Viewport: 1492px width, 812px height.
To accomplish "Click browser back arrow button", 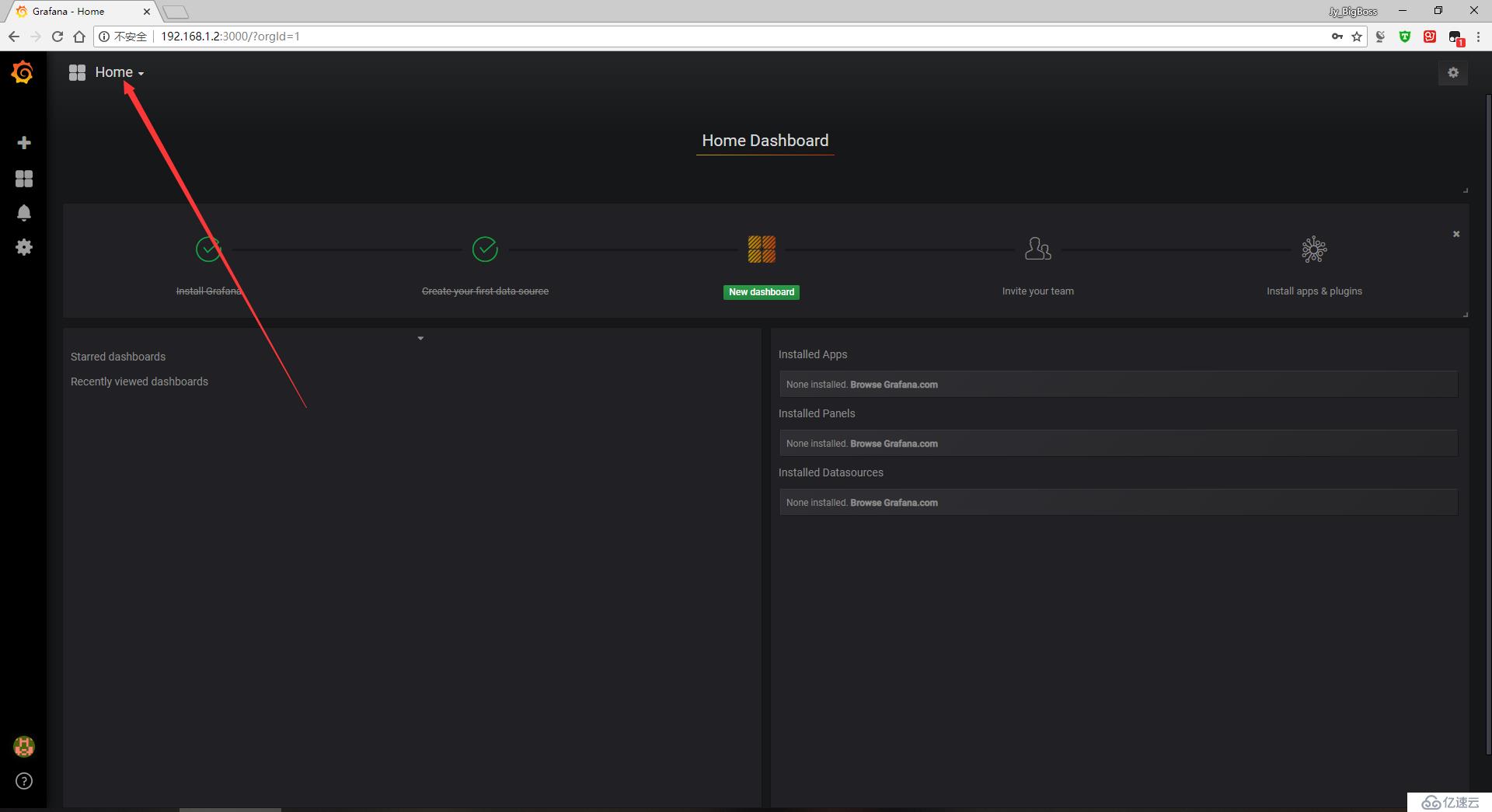I will tap(13, 37).
